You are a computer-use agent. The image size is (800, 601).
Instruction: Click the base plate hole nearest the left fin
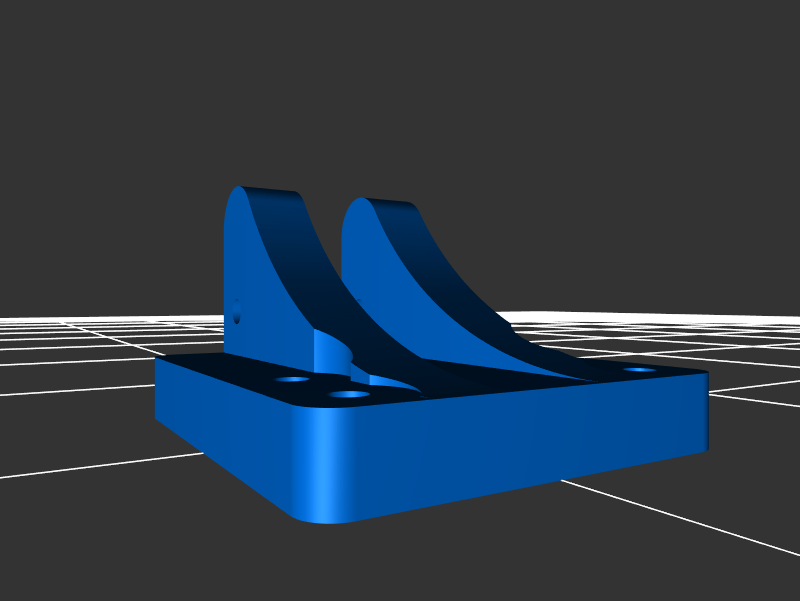click(292, 380)
